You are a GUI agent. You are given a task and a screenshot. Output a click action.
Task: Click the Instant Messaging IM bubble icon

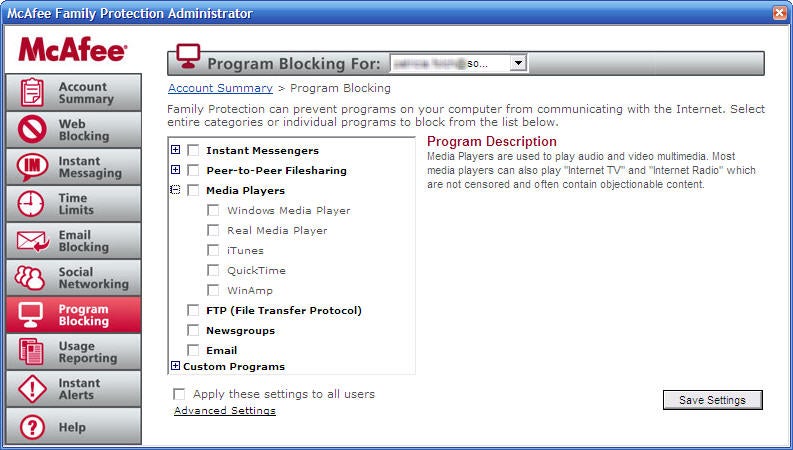[32, 167]
